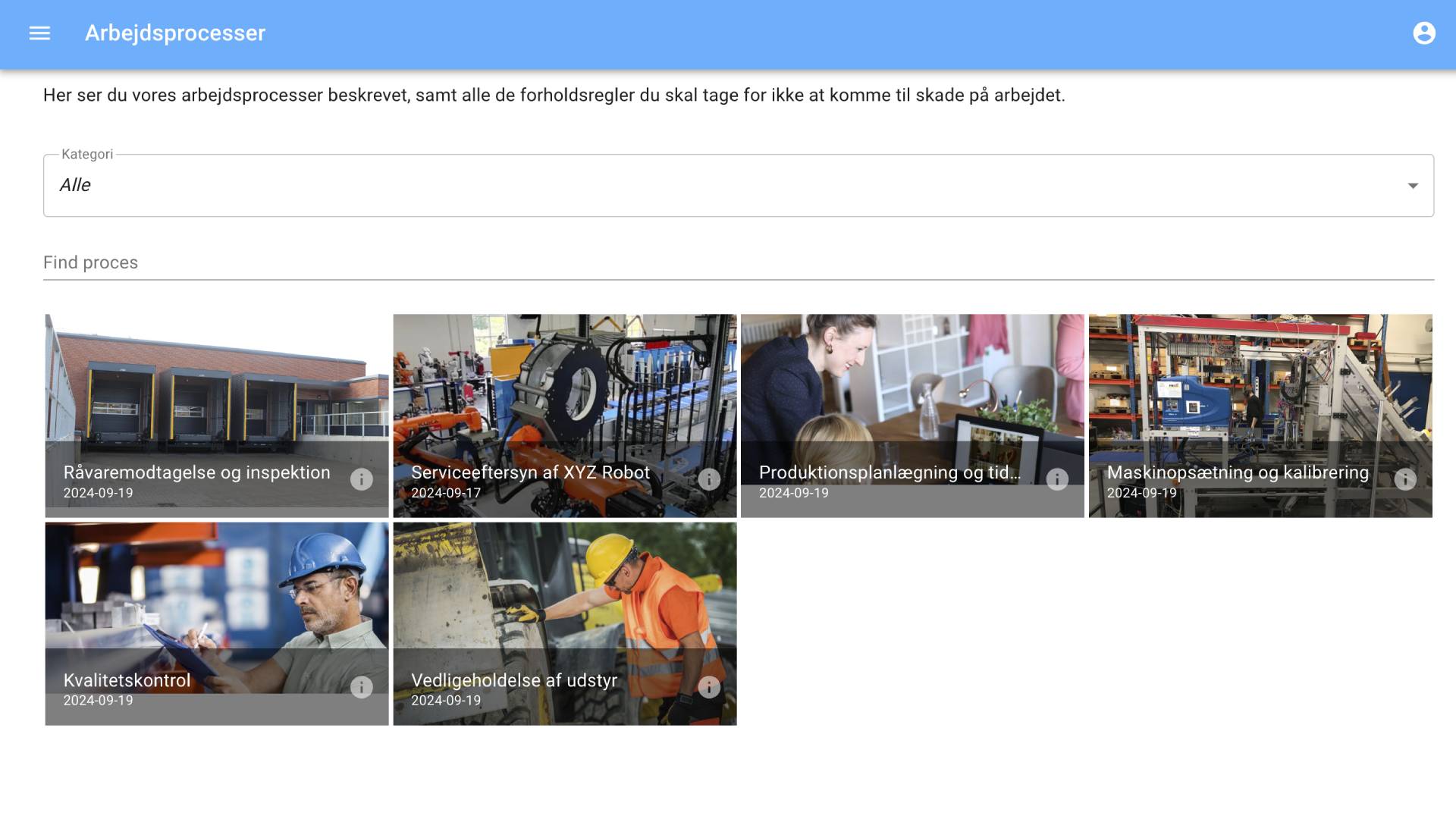The width and height of the screenshot is (1456, 819).
Task: Click the Vedligeholdelse af udstyr title text
Action: tap(514, 680)
